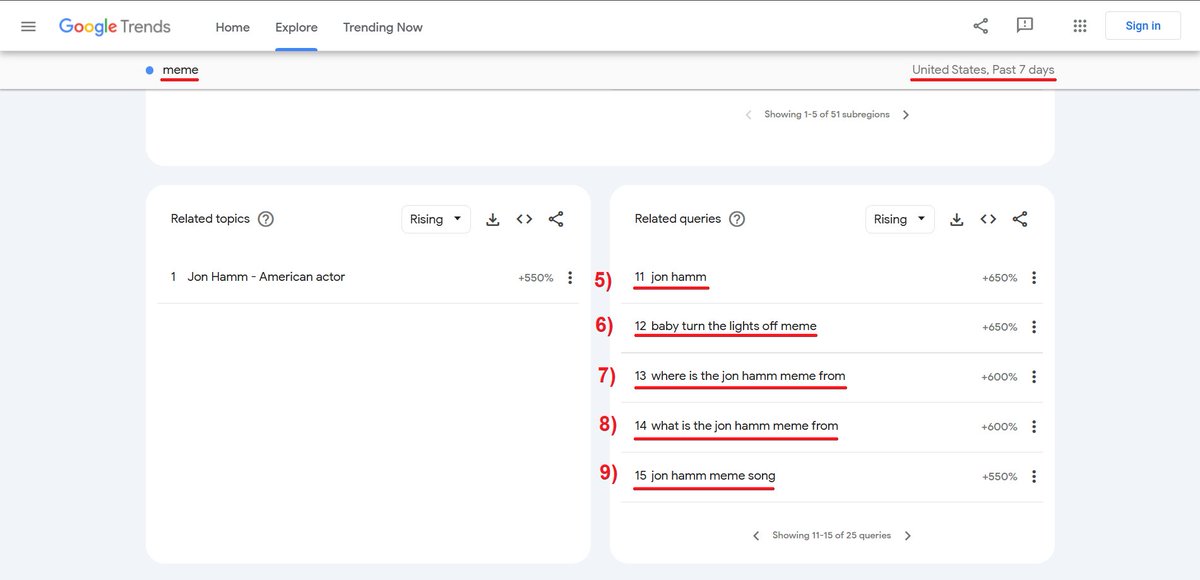Open embed code for Related queries
1200x580 pixels.
[988, 219]
